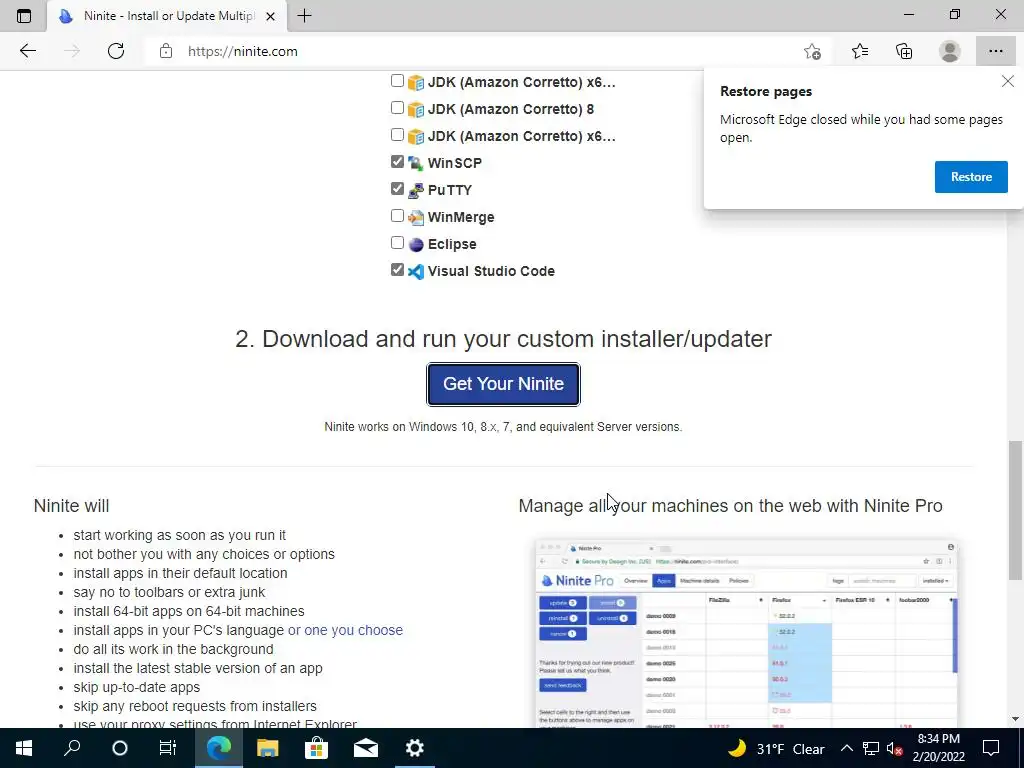This screenshot has height=768, width=1024.
Task: Open the notification center
Action: point(991,748)
